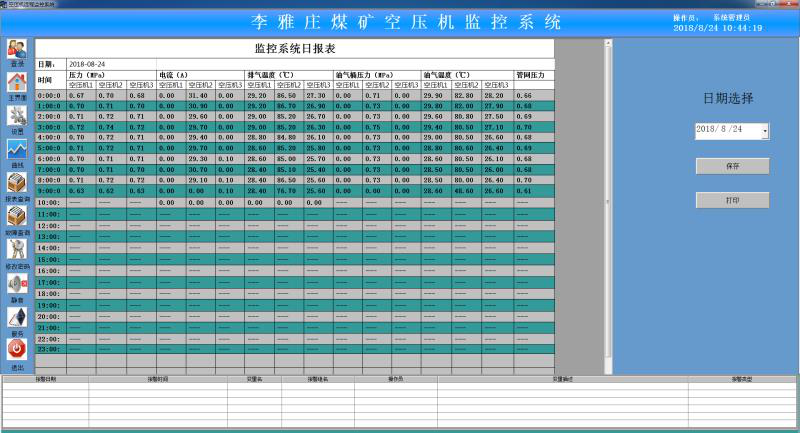Click the 静音 mute speaker icon
Screen dimensions: 800x433
(17, 284)
